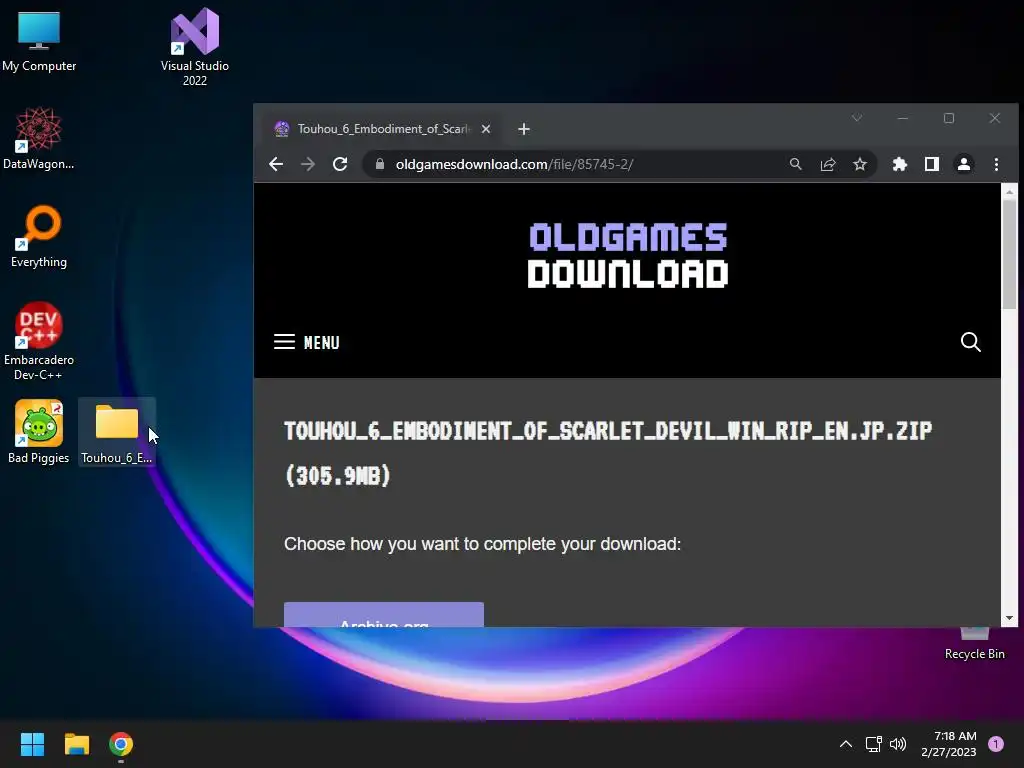Viewport: 1024px width, 768px height.
Task: Open Chrome profile avatar menu
Action: click(x=964, y=164)
